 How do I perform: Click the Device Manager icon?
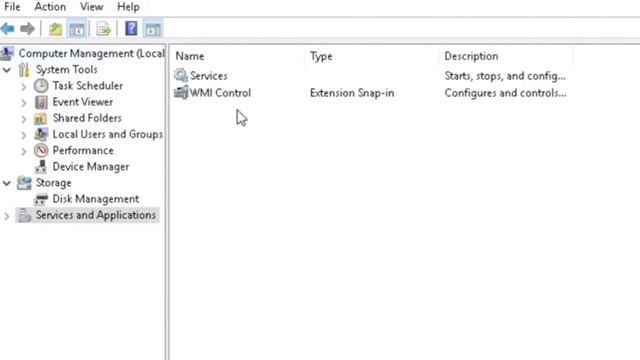tap(41, 167)
